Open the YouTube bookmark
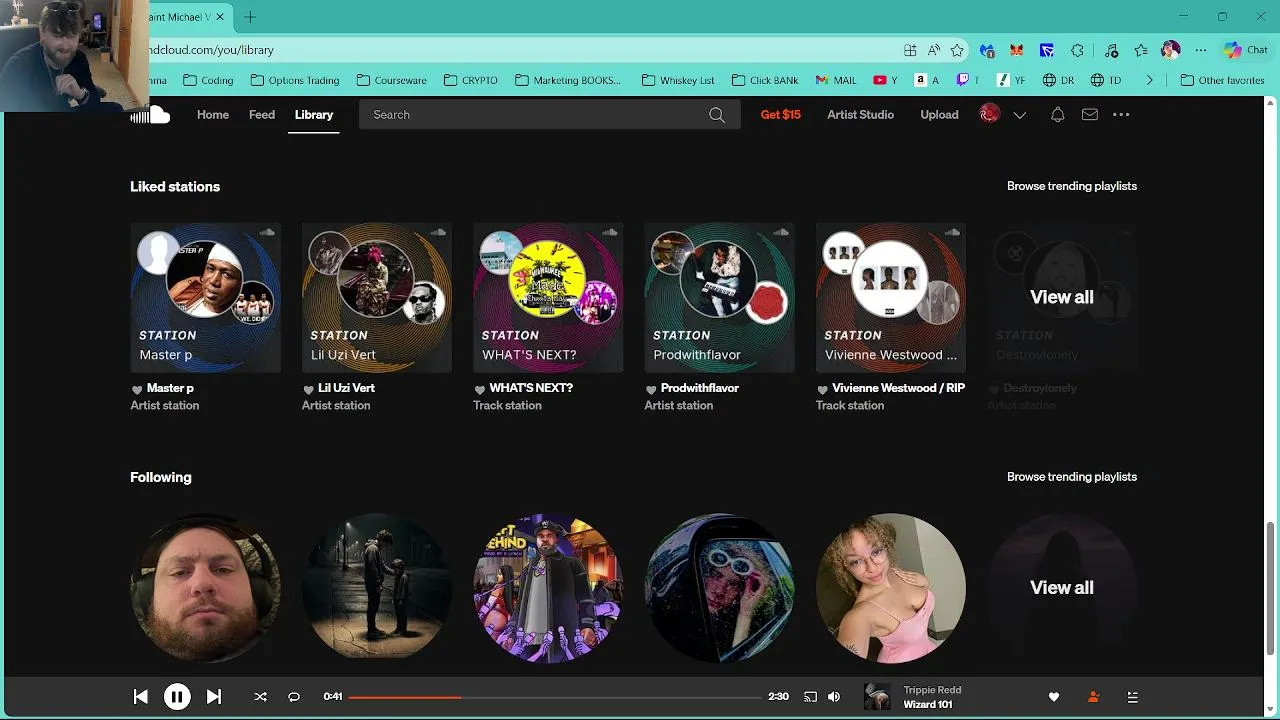Viewport: 1280px width, 720px height. point(885,80)
